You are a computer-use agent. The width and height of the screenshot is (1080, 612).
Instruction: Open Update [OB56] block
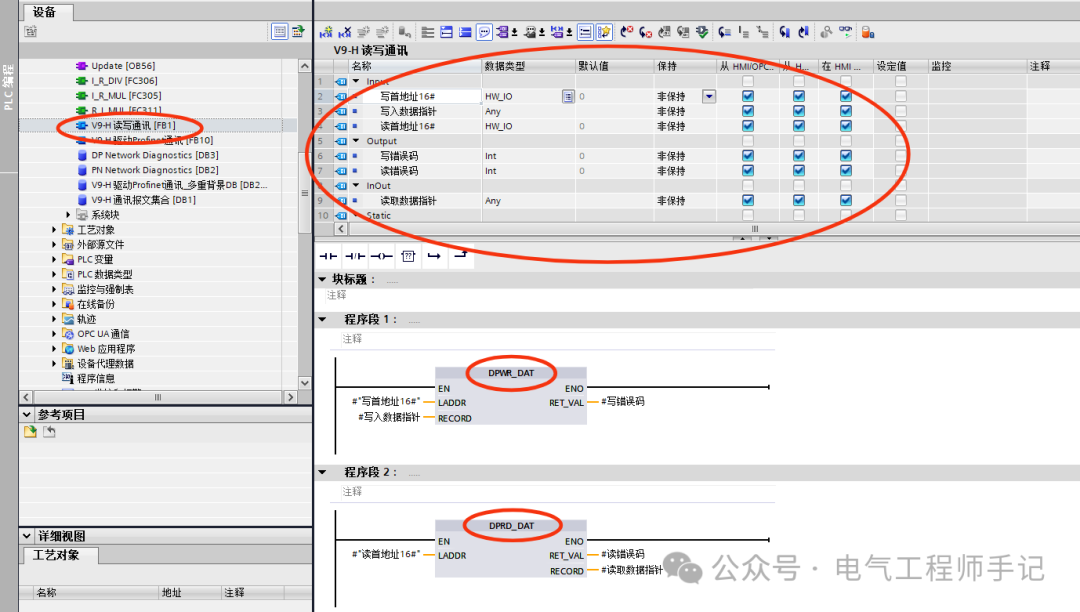pos(123,66)
